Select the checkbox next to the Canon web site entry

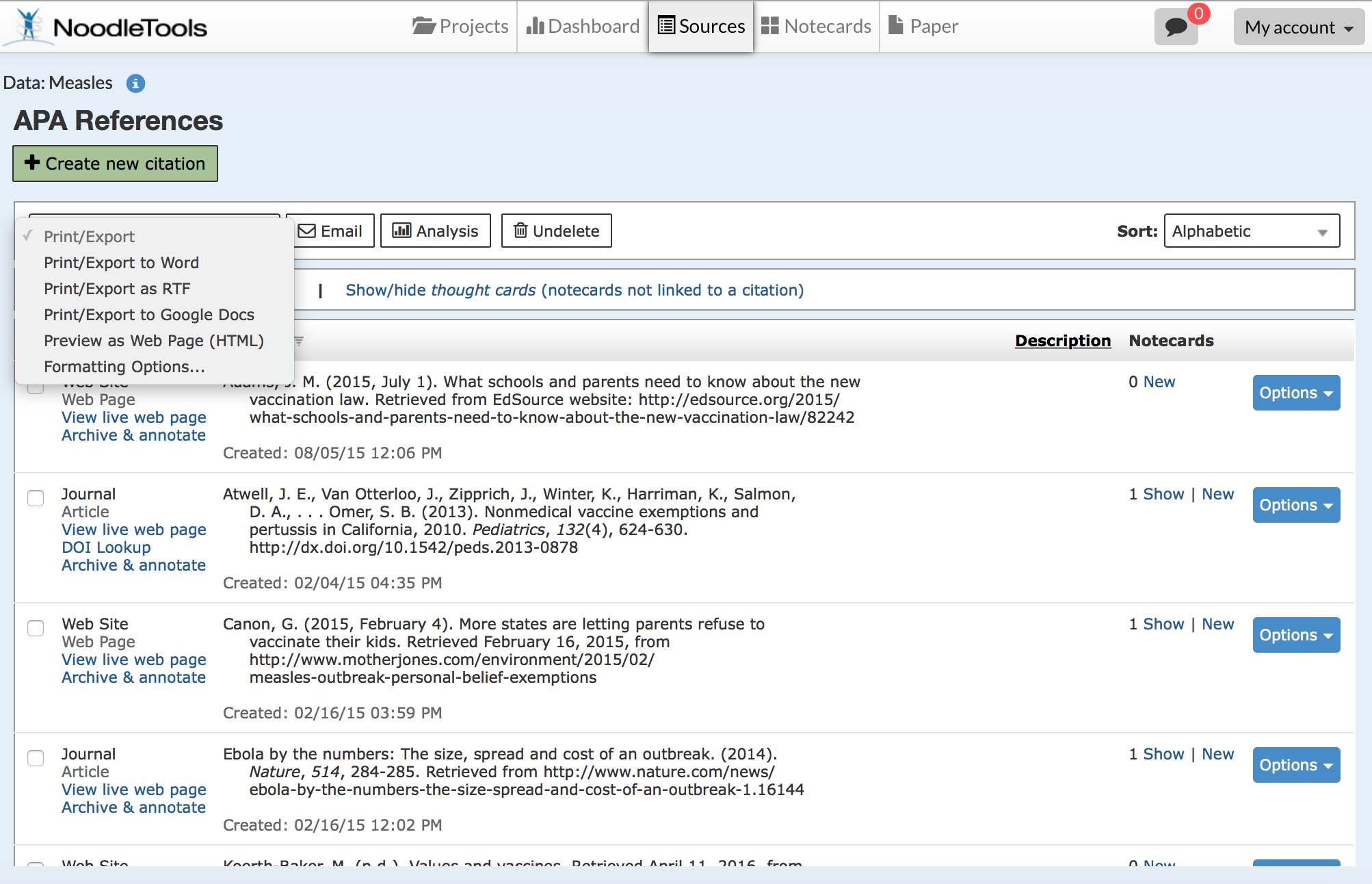35,629
